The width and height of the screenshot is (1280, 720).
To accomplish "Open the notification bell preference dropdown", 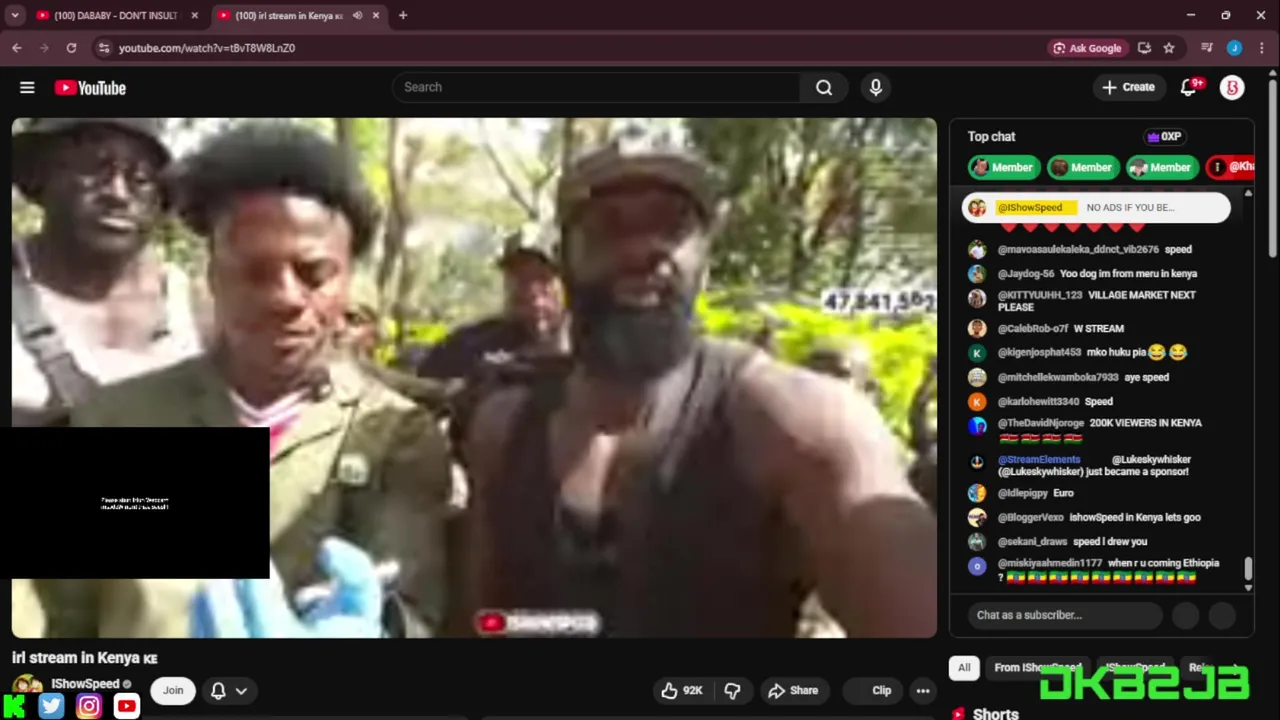I will [x=229, y=690].
